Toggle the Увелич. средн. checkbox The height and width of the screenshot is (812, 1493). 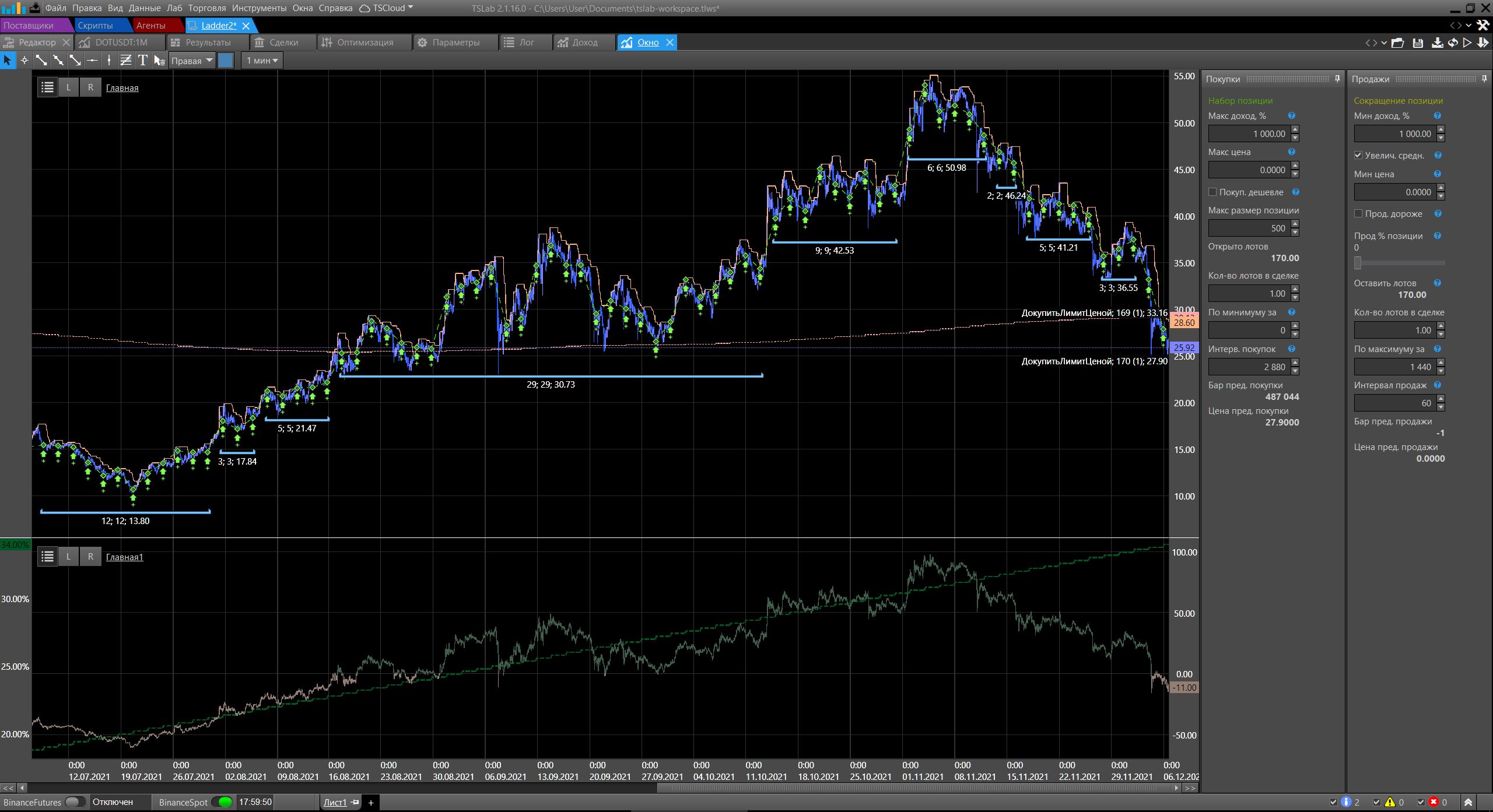(x=1358, y=155)
